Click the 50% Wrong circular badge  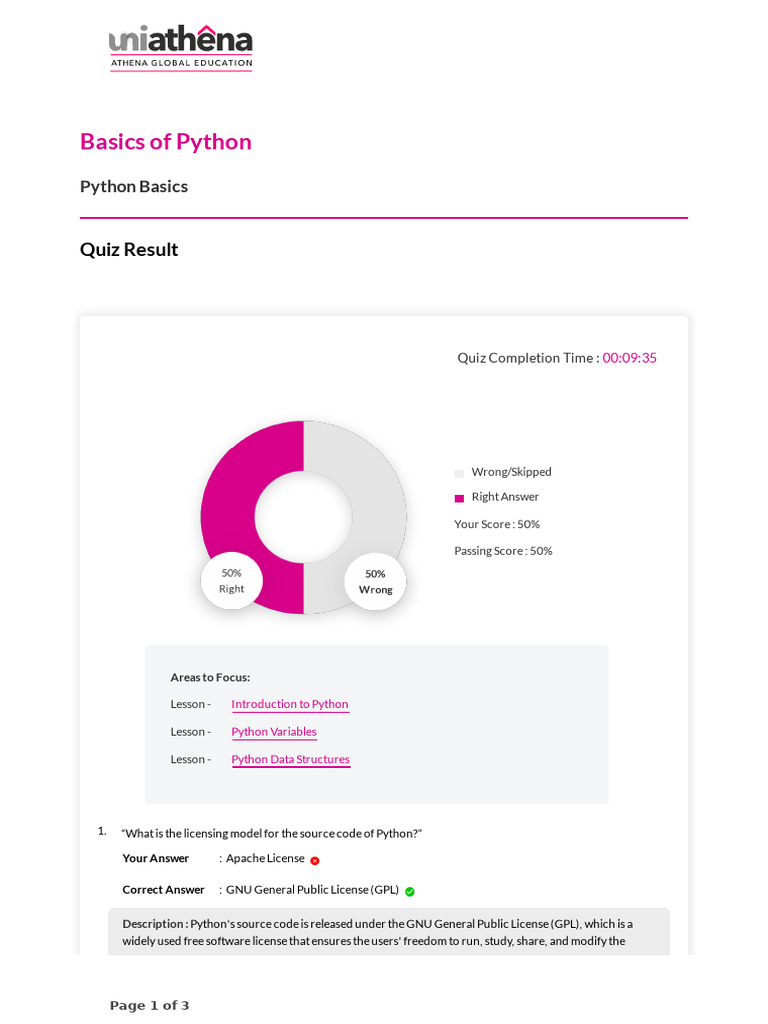(x=375, y=582)
